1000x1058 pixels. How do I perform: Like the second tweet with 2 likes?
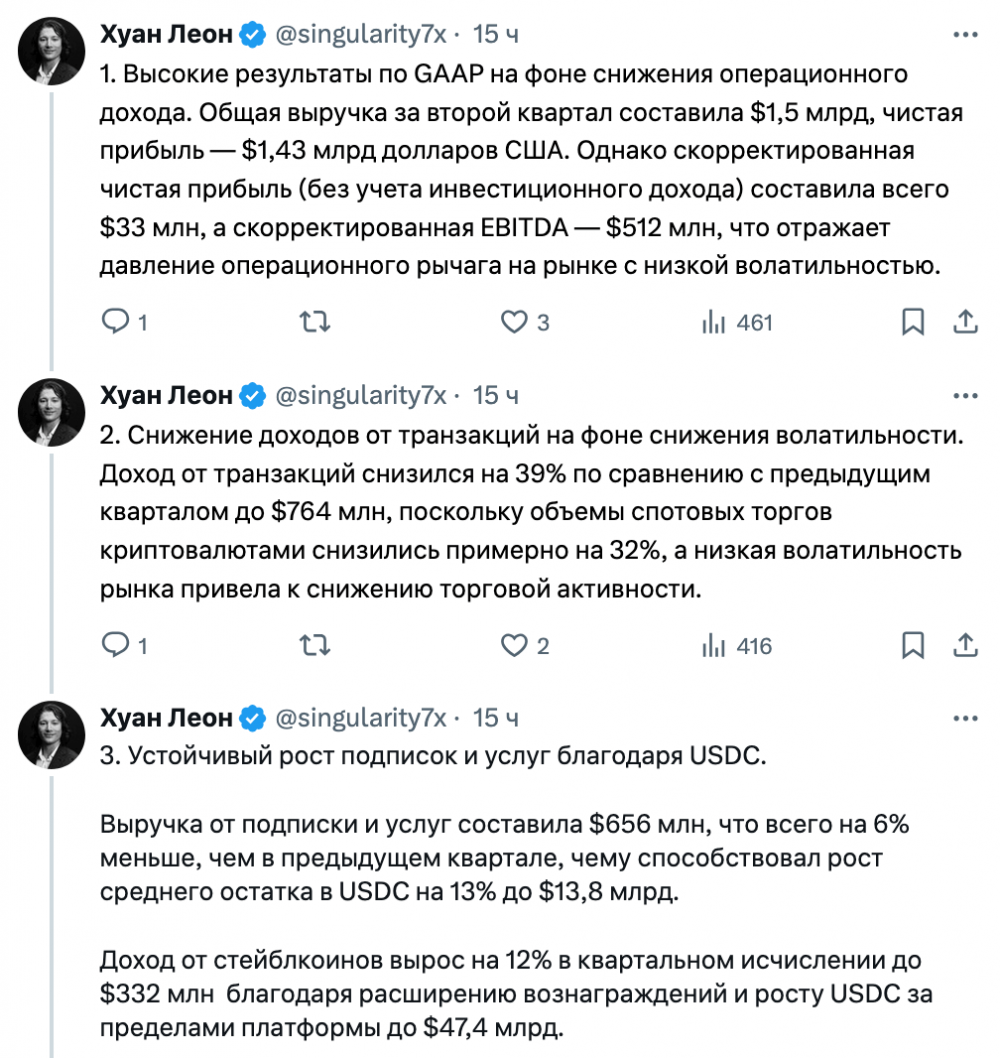(x=514, y=646)
